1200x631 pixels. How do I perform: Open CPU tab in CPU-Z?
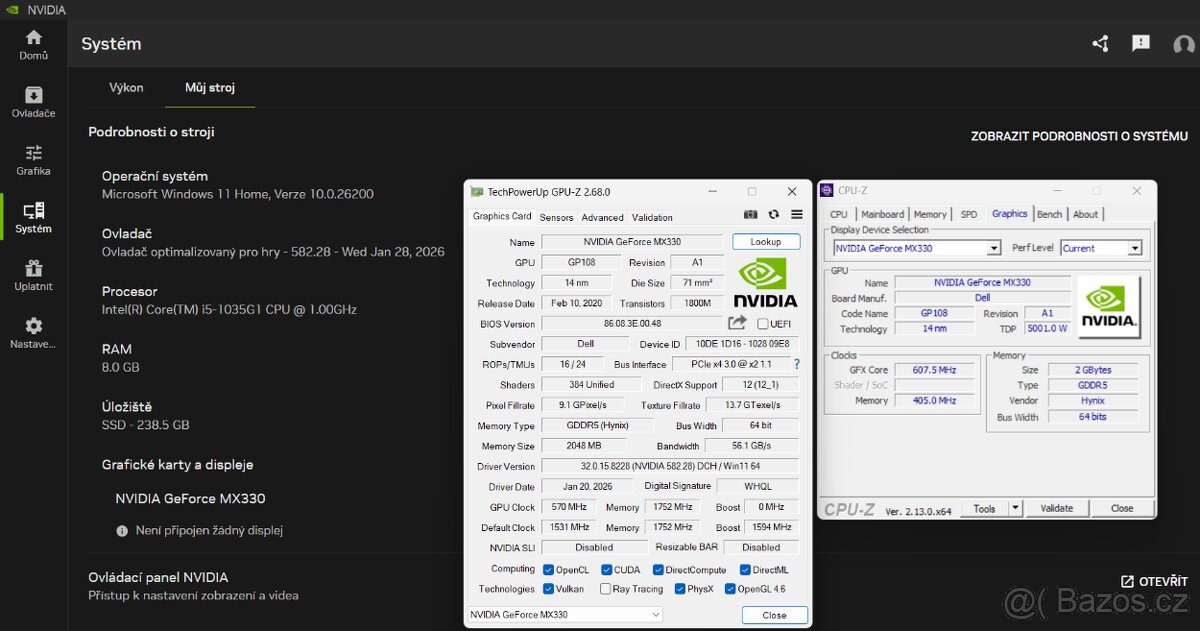point(838,214)
